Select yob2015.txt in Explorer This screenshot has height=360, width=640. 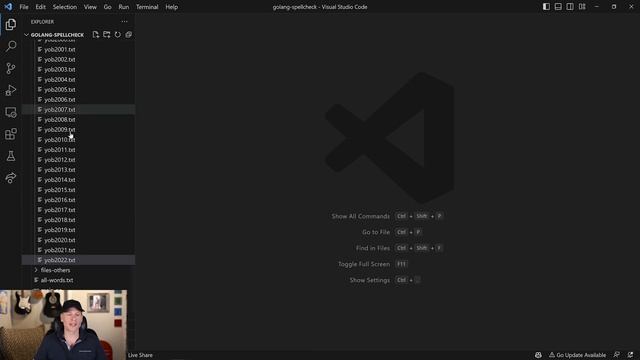pos(78,190)
